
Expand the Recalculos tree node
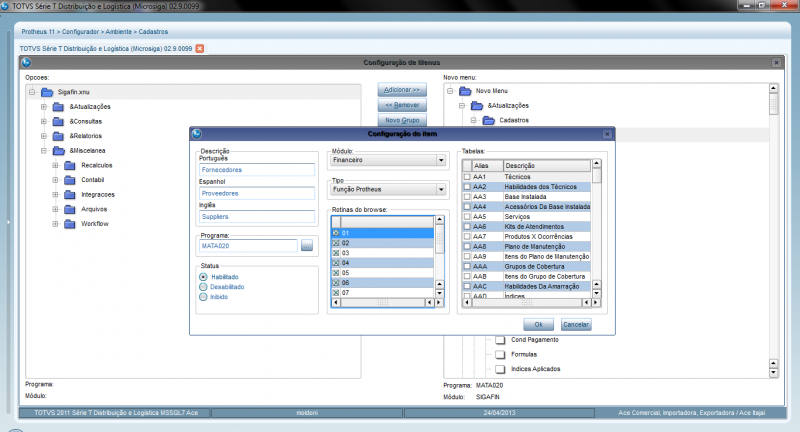coord(56,165)
